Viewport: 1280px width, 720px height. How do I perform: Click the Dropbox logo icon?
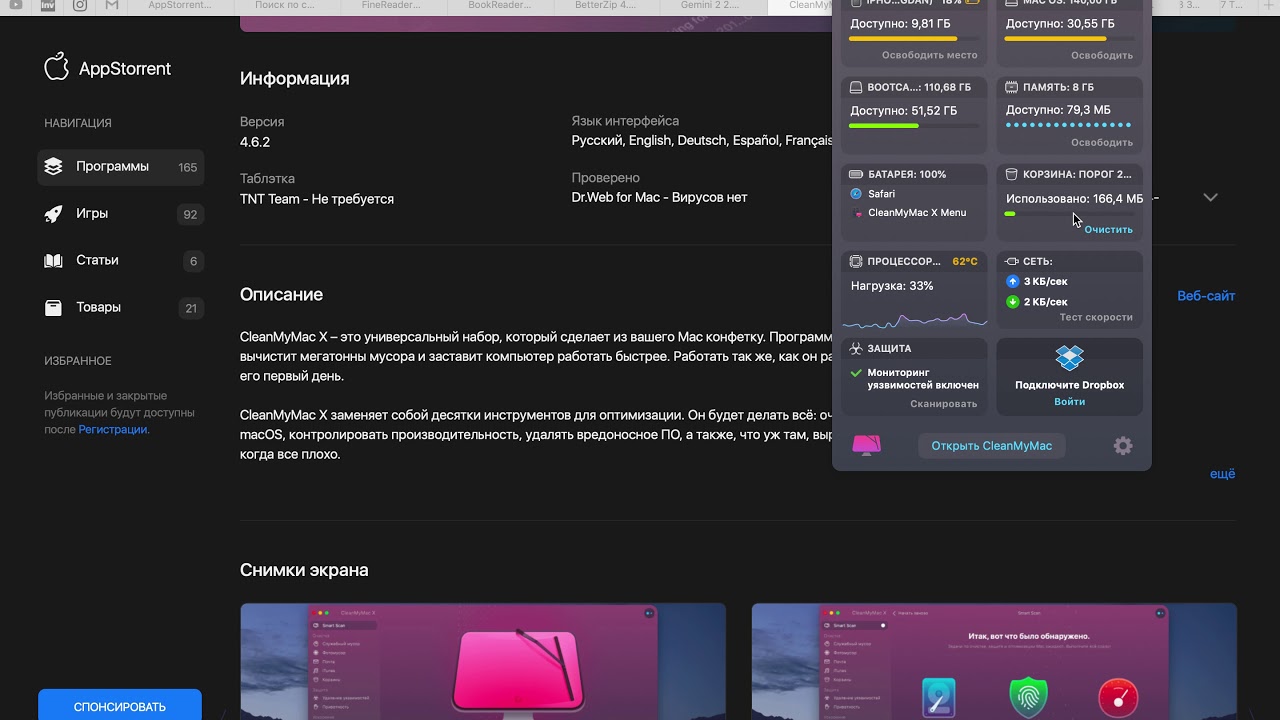point(1069,358)
